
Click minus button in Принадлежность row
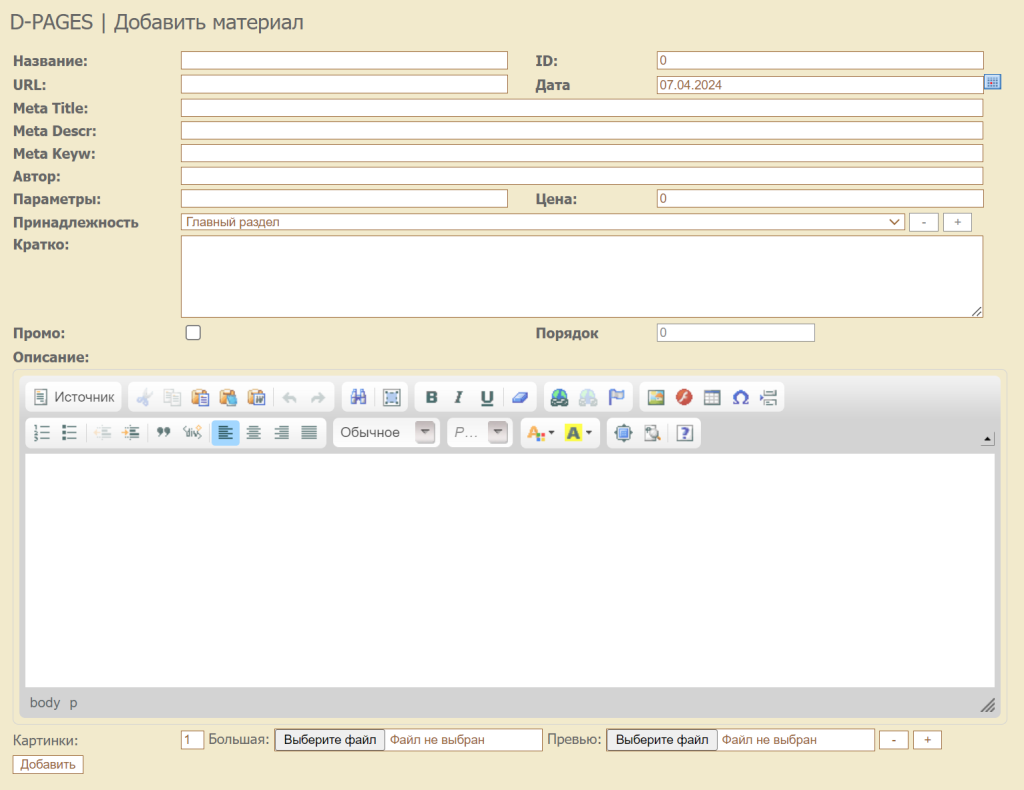(x=923, y=223)
